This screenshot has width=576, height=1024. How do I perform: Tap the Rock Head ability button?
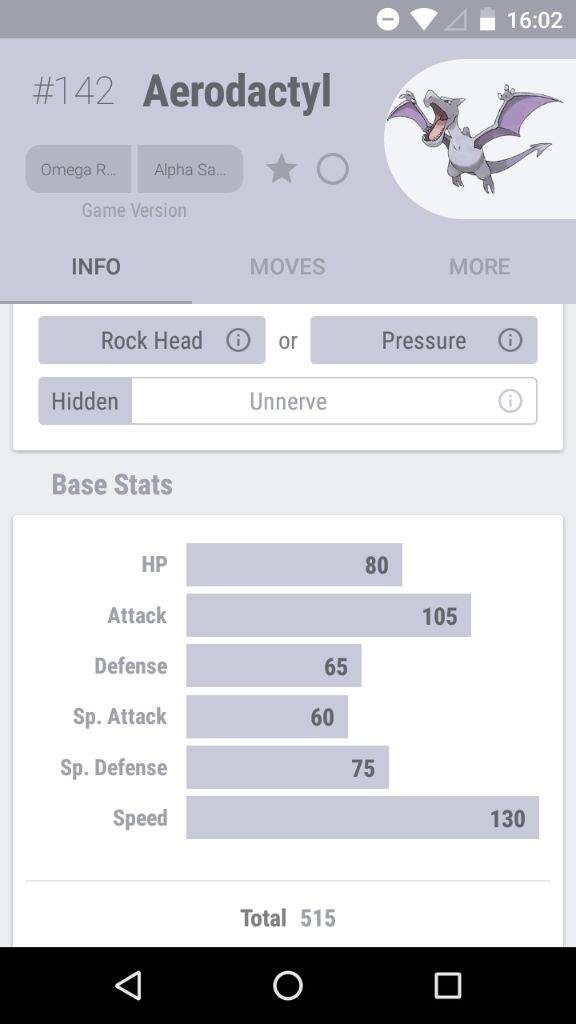click(152, 340)
